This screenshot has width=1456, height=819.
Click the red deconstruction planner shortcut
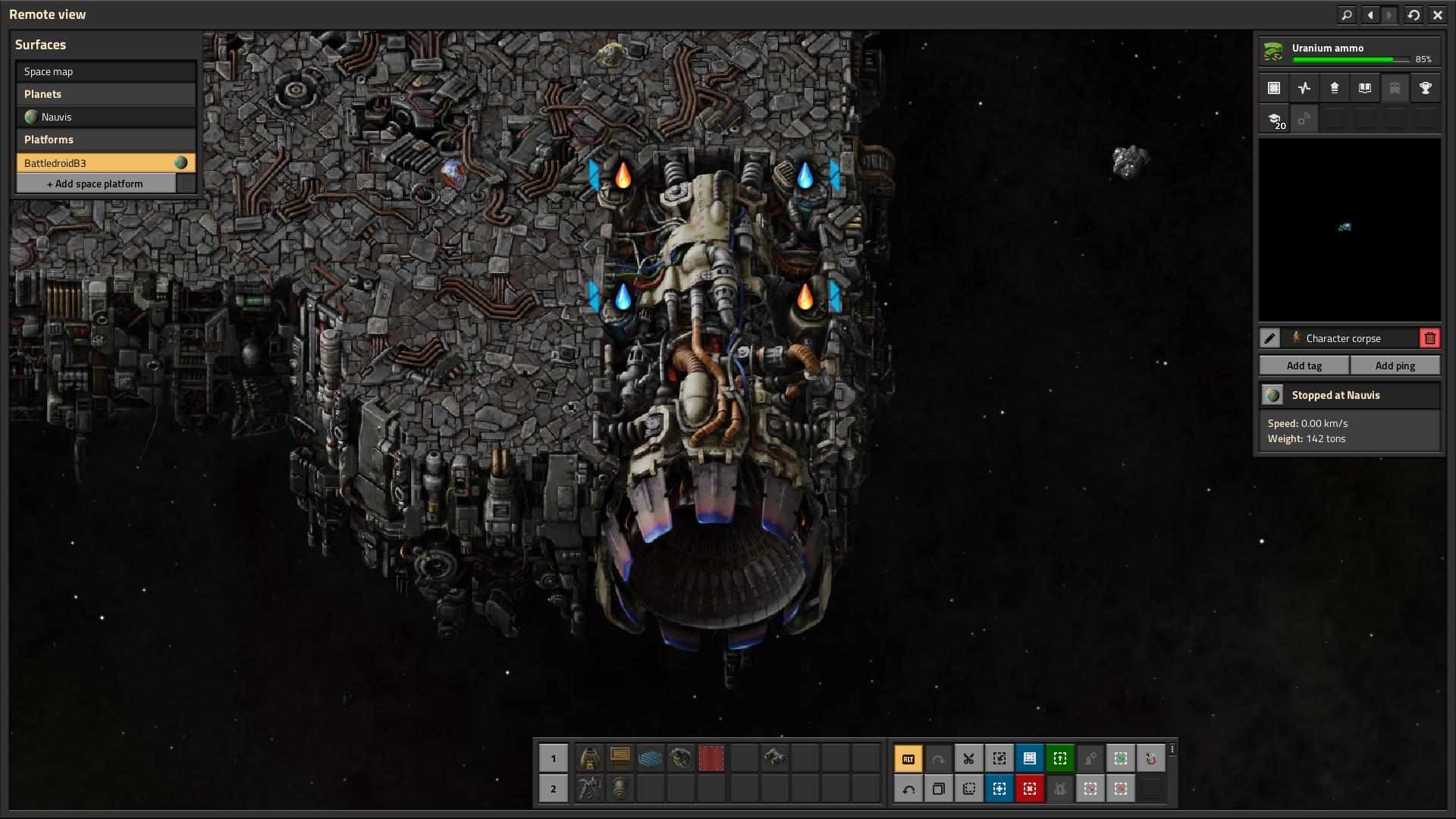coord(1029,789)
